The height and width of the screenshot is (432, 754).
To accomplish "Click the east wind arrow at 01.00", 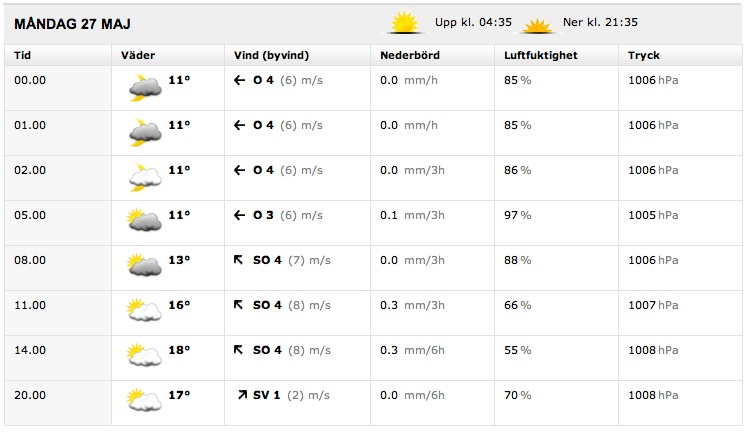I will click(239, 126).
